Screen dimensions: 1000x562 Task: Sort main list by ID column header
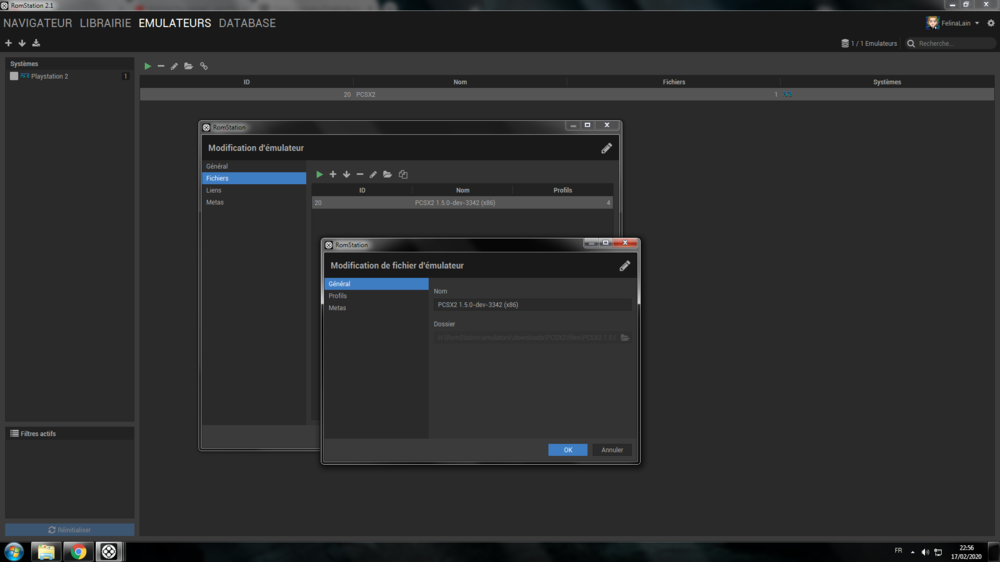(246, 82)
